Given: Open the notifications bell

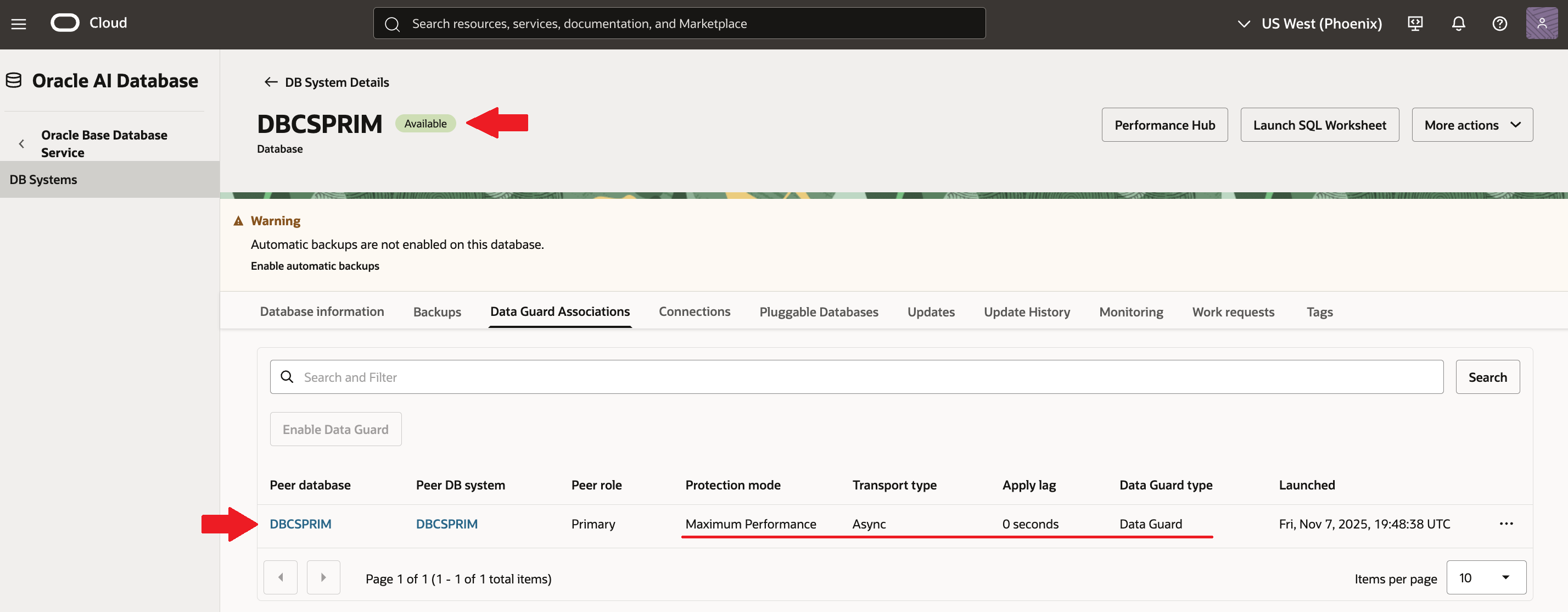Looking at the screenshot, I should tap(1458, 24).
